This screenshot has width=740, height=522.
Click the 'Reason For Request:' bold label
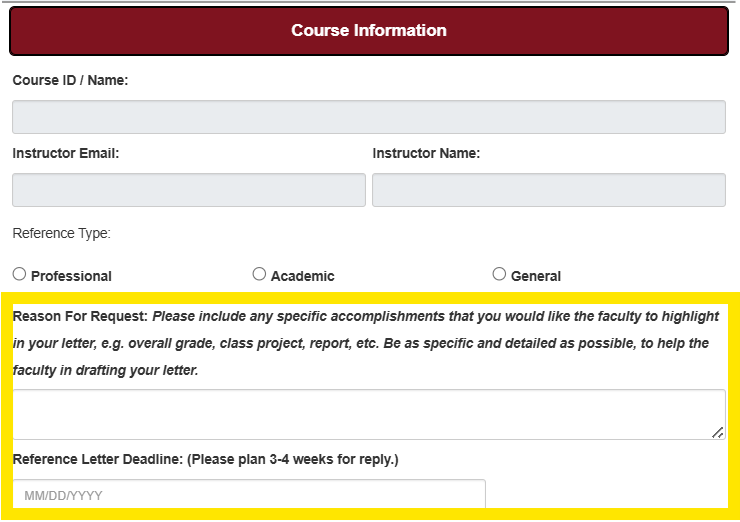[80, 316]
